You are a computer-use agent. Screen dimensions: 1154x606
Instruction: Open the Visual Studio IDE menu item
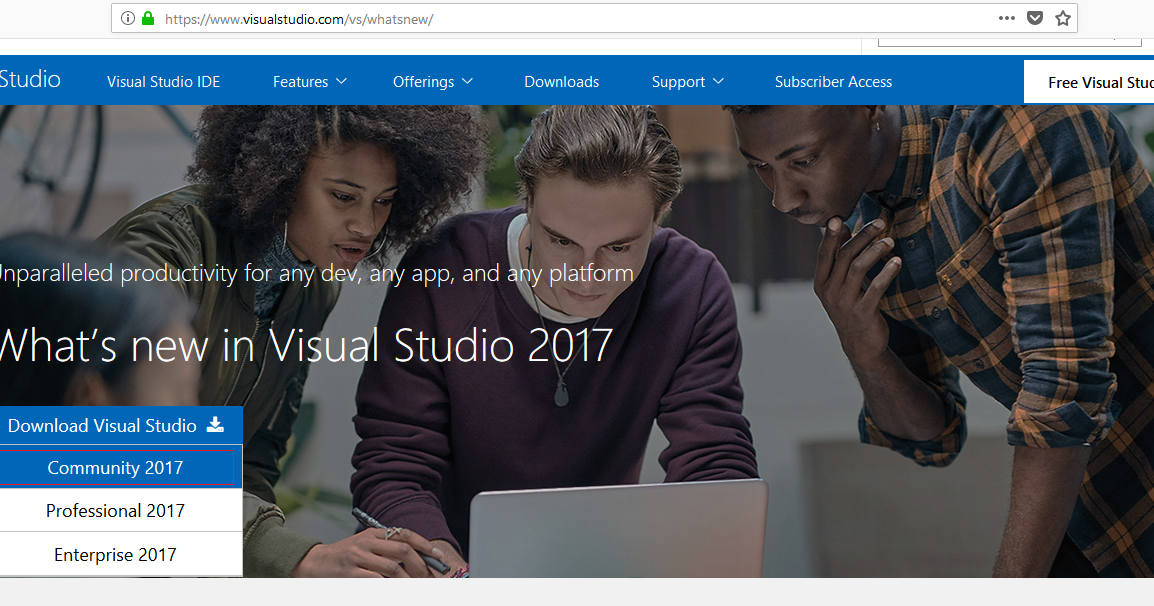(x=163, y=81)
